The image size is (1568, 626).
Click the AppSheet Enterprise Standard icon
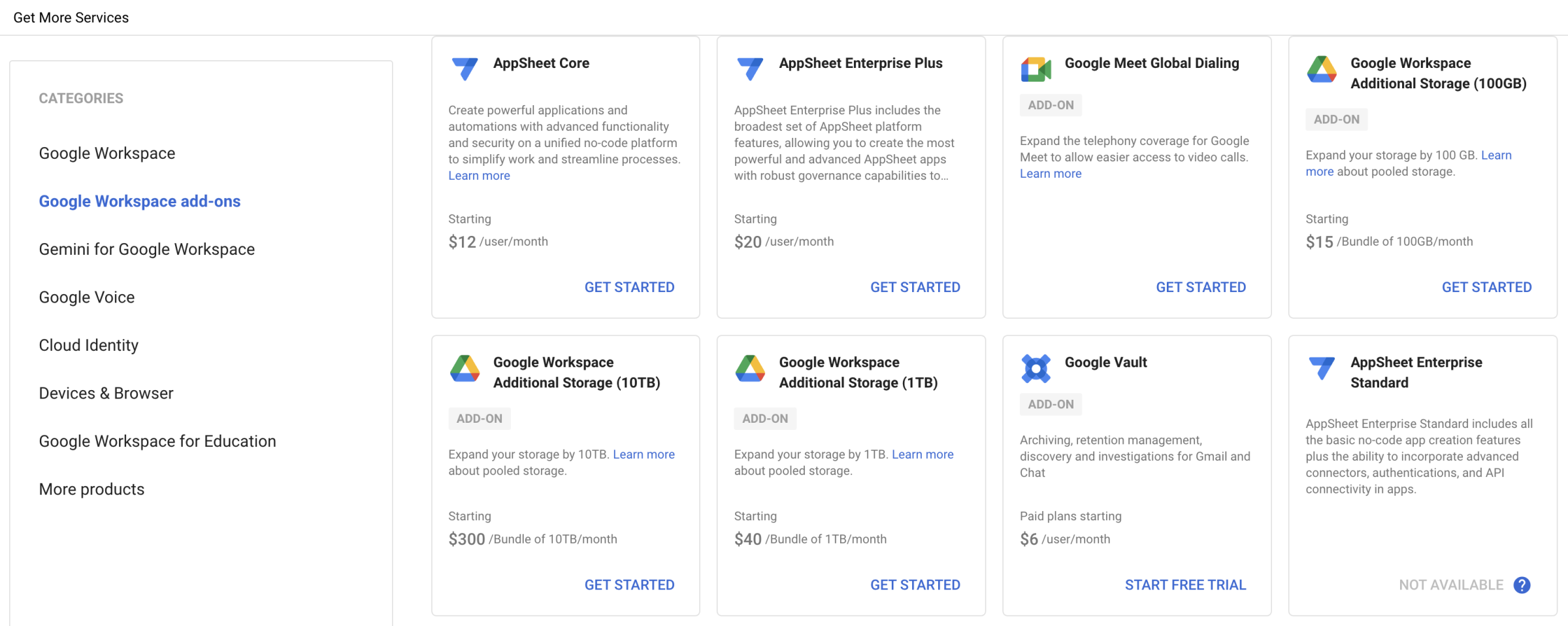[x=1322, y=368]
